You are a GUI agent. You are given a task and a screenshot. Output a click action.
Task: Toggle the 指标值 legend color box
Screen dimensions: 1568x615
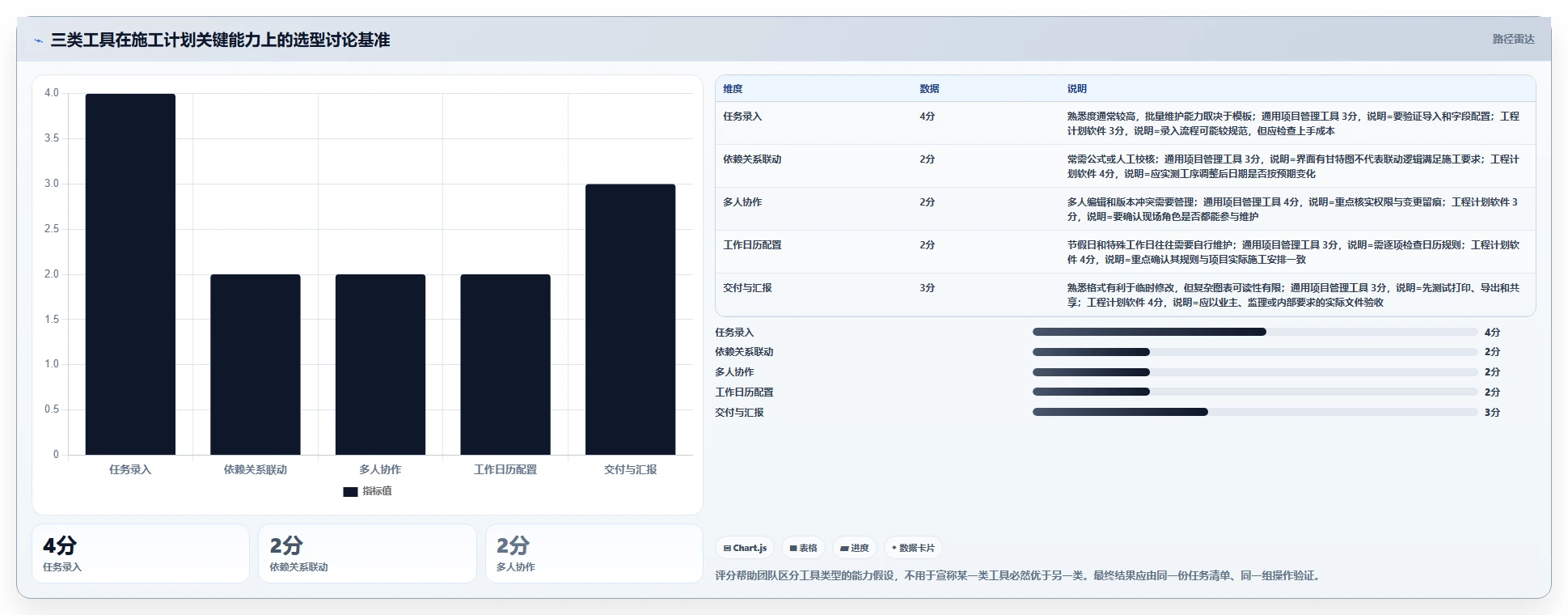[x=350, y=491]
